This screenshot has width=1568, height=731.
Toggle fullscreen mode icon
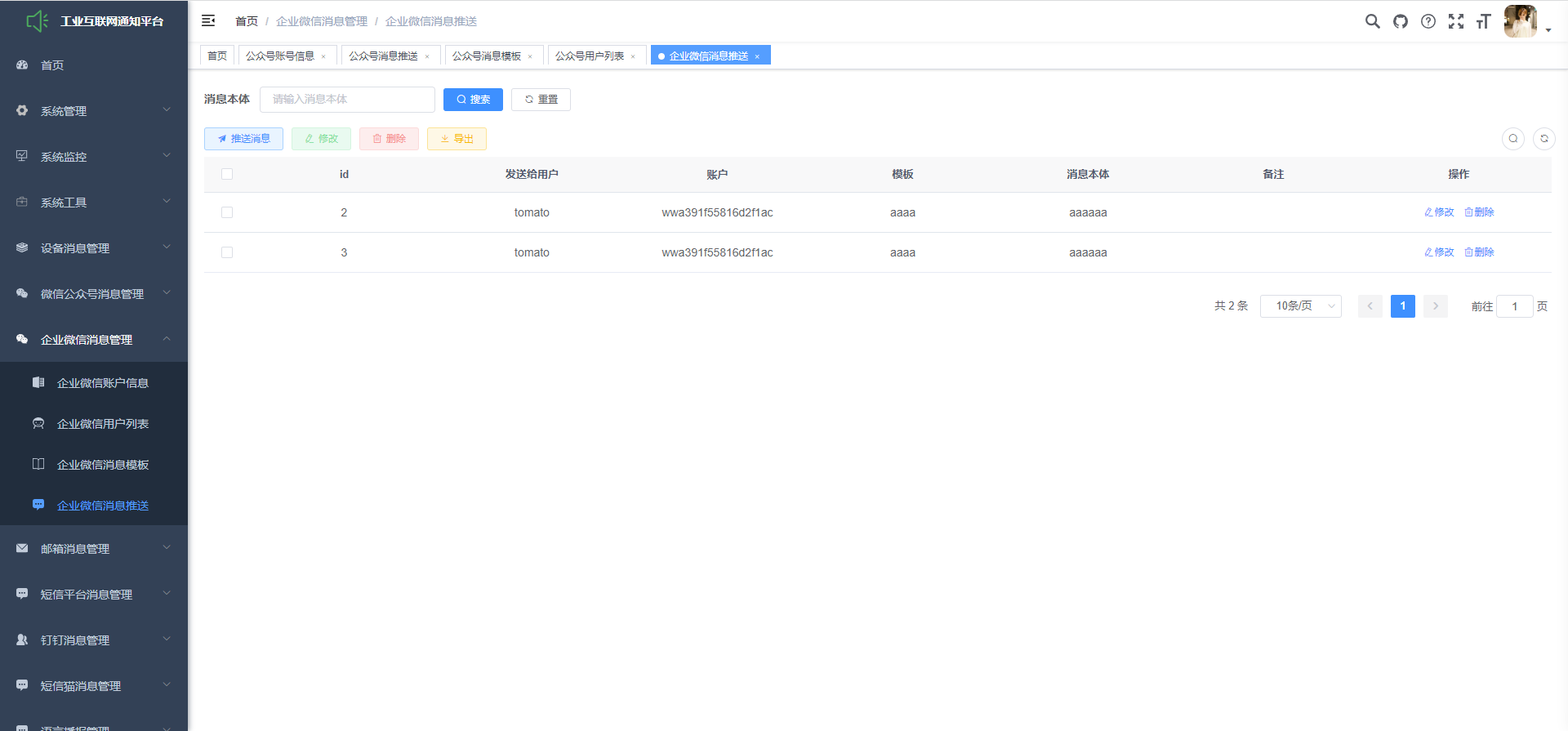(x=1456, y=21)
